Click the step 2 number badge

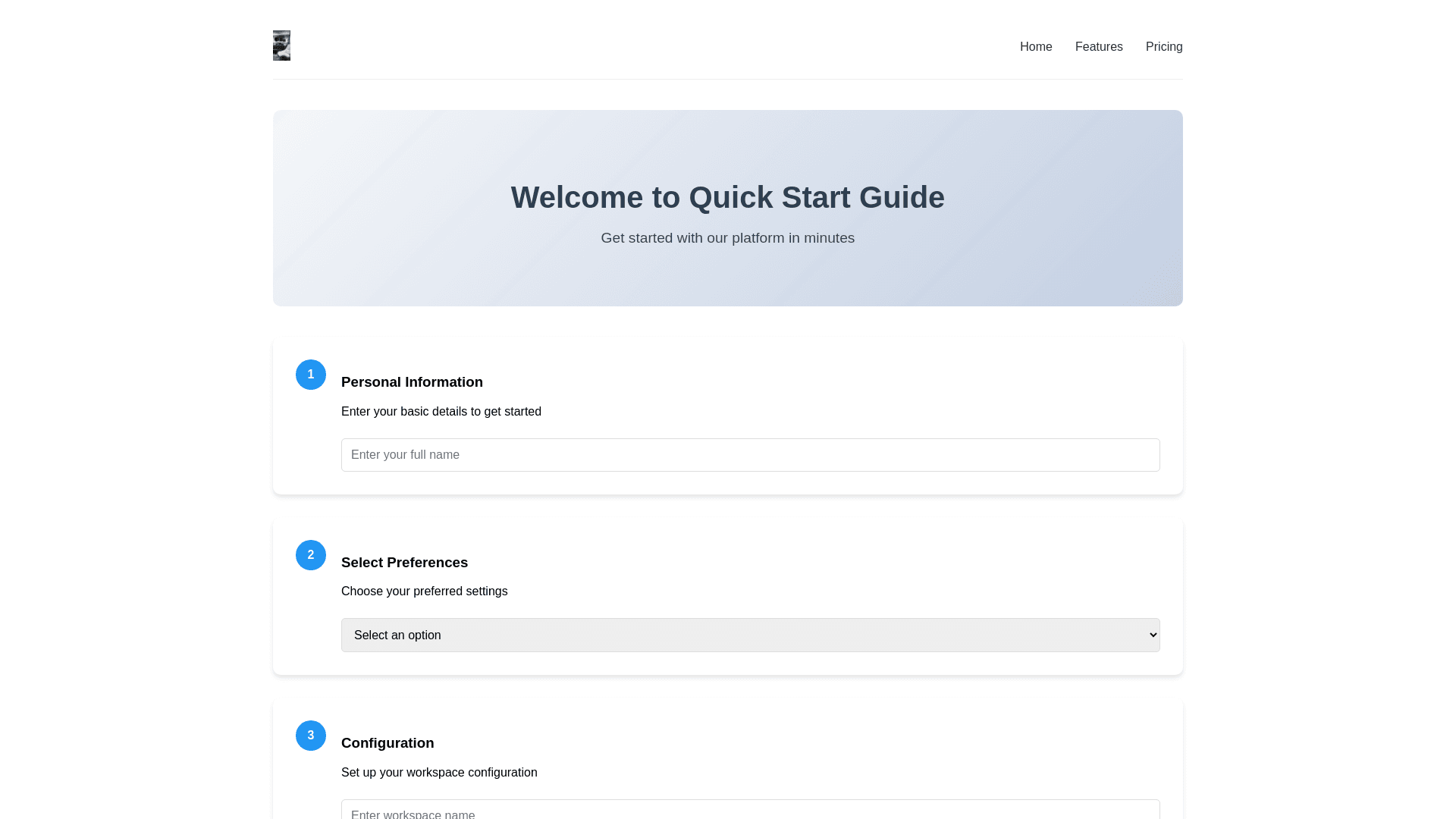[311, 555]
